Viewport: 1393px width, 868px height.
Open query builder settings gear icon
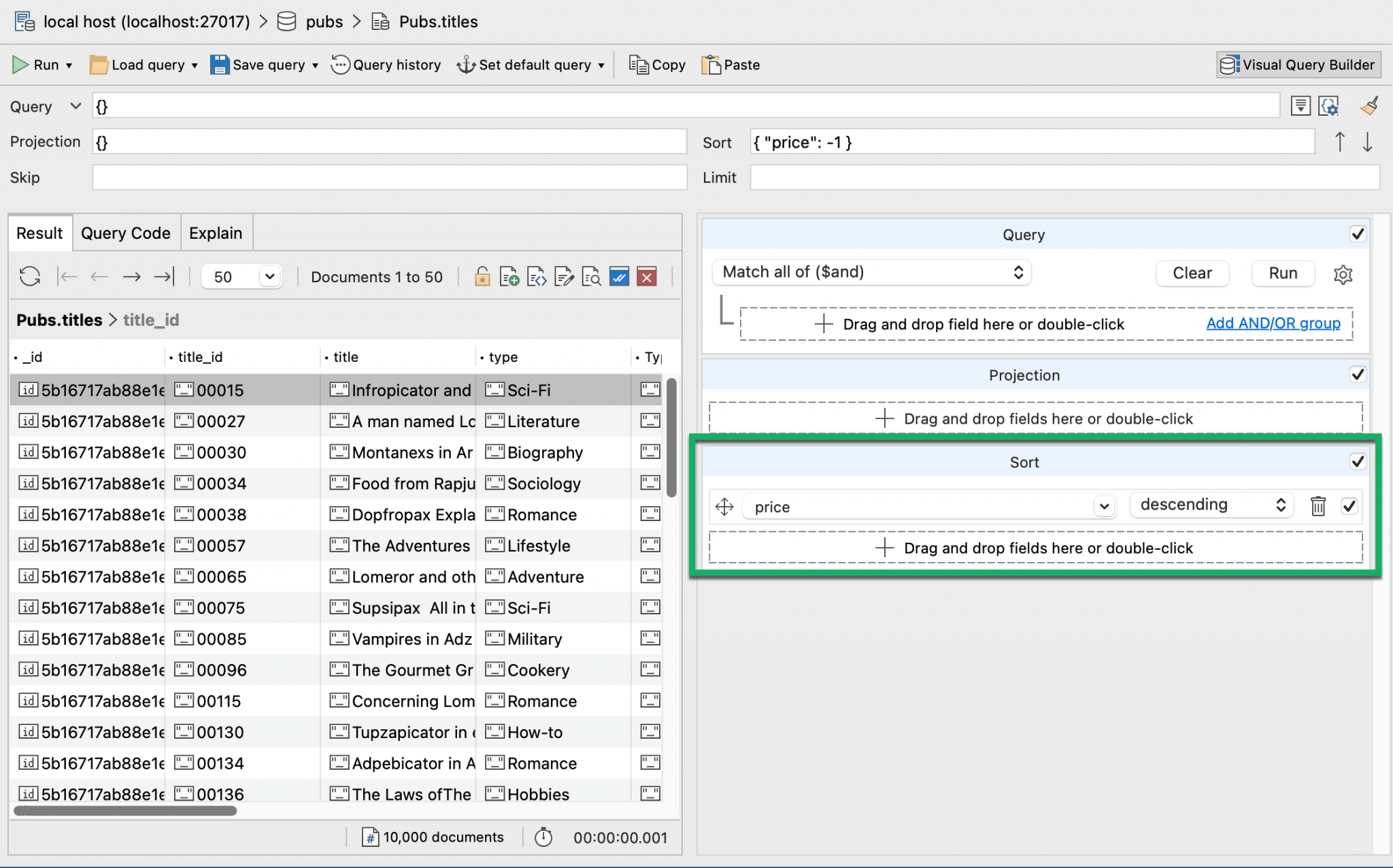1343,273
